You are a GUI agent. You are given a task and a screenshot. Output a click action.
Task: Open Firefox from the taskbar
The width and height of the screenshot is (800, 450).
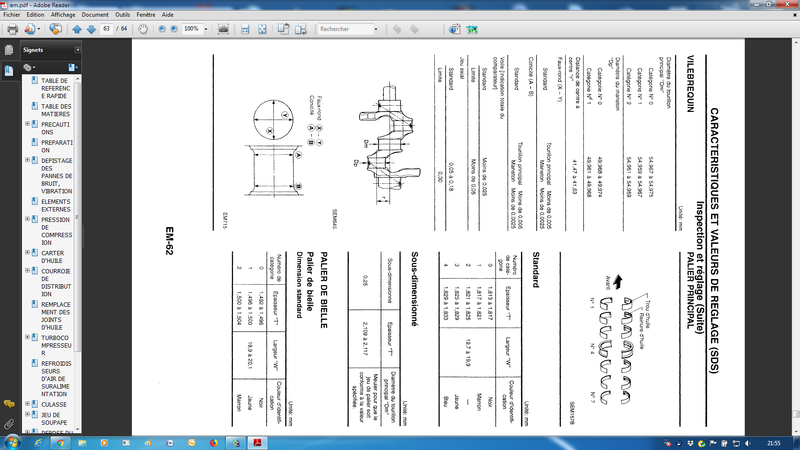tap(213, 443)
